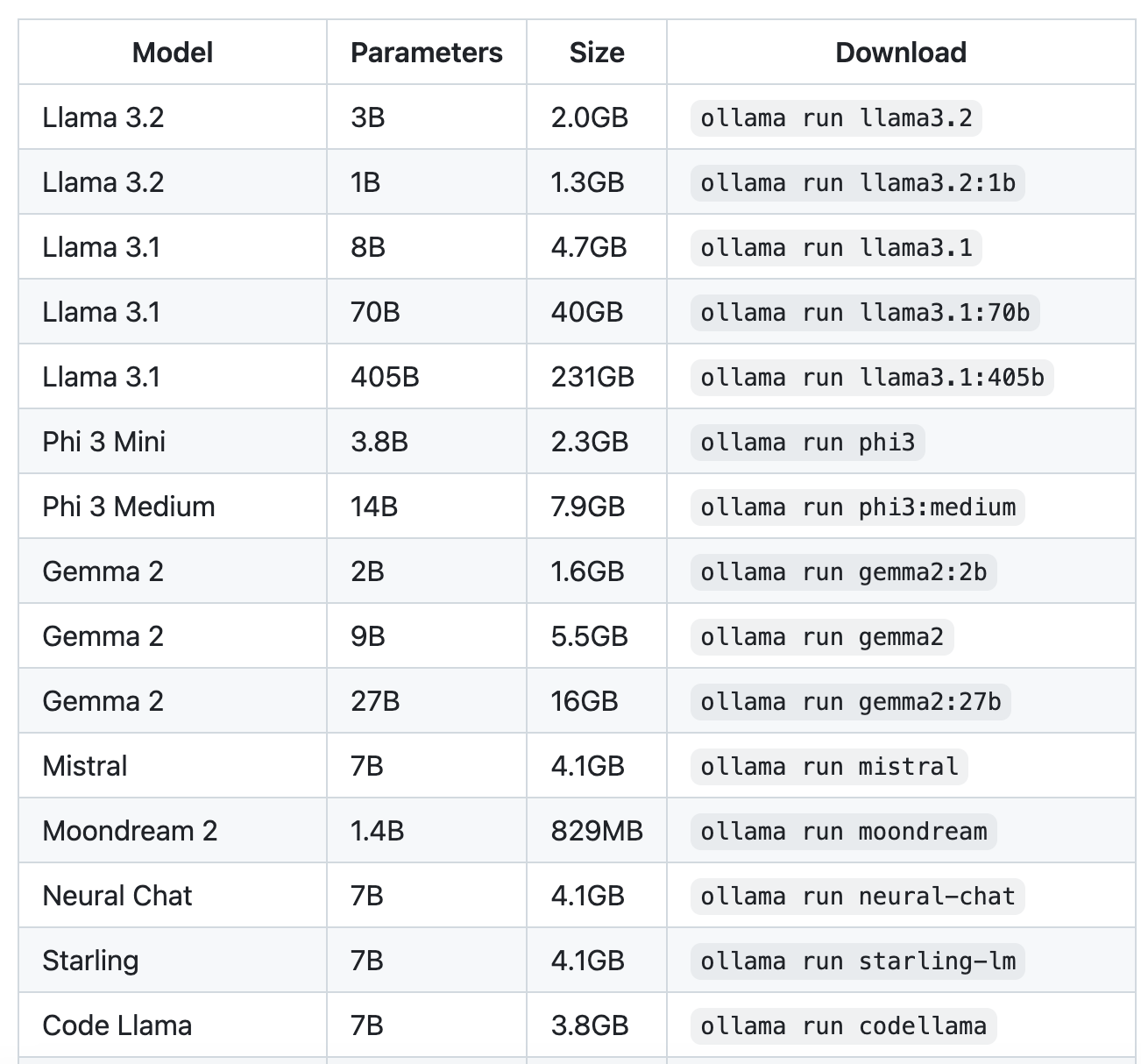Click the Size column header
The height and width of the screenshot is (1064, 1141).
[597, 53]
